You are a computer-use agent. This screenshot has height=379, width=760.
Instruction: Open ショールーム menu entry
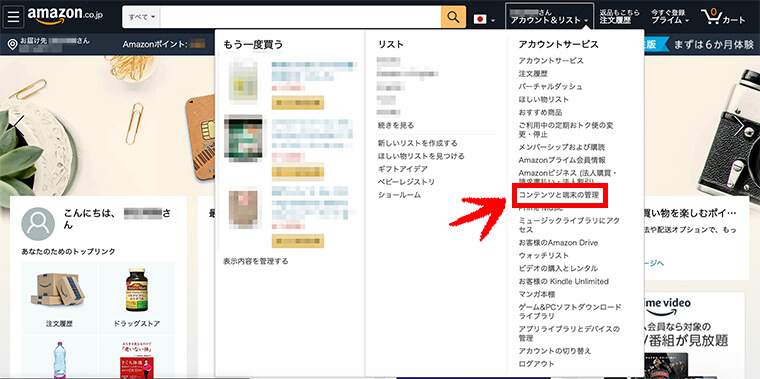[x=399, y=195]
